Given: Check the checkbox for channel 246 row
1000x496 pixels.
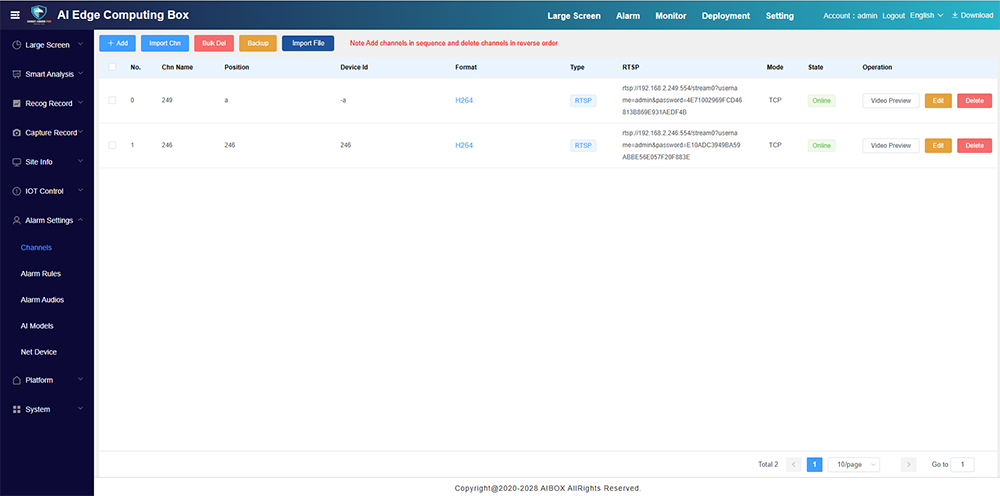Looking at the screenshot, I should [112, 145].
